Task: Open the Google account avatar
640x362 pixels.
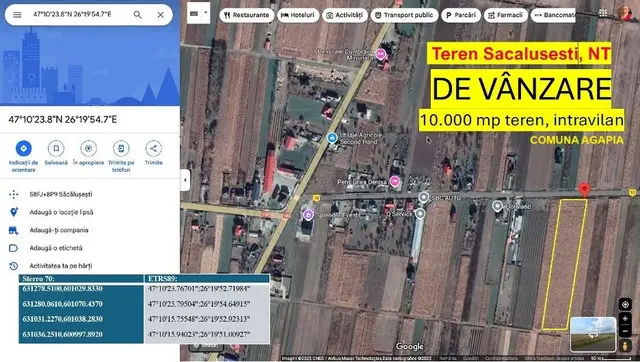Action: (x=624, y=13)
